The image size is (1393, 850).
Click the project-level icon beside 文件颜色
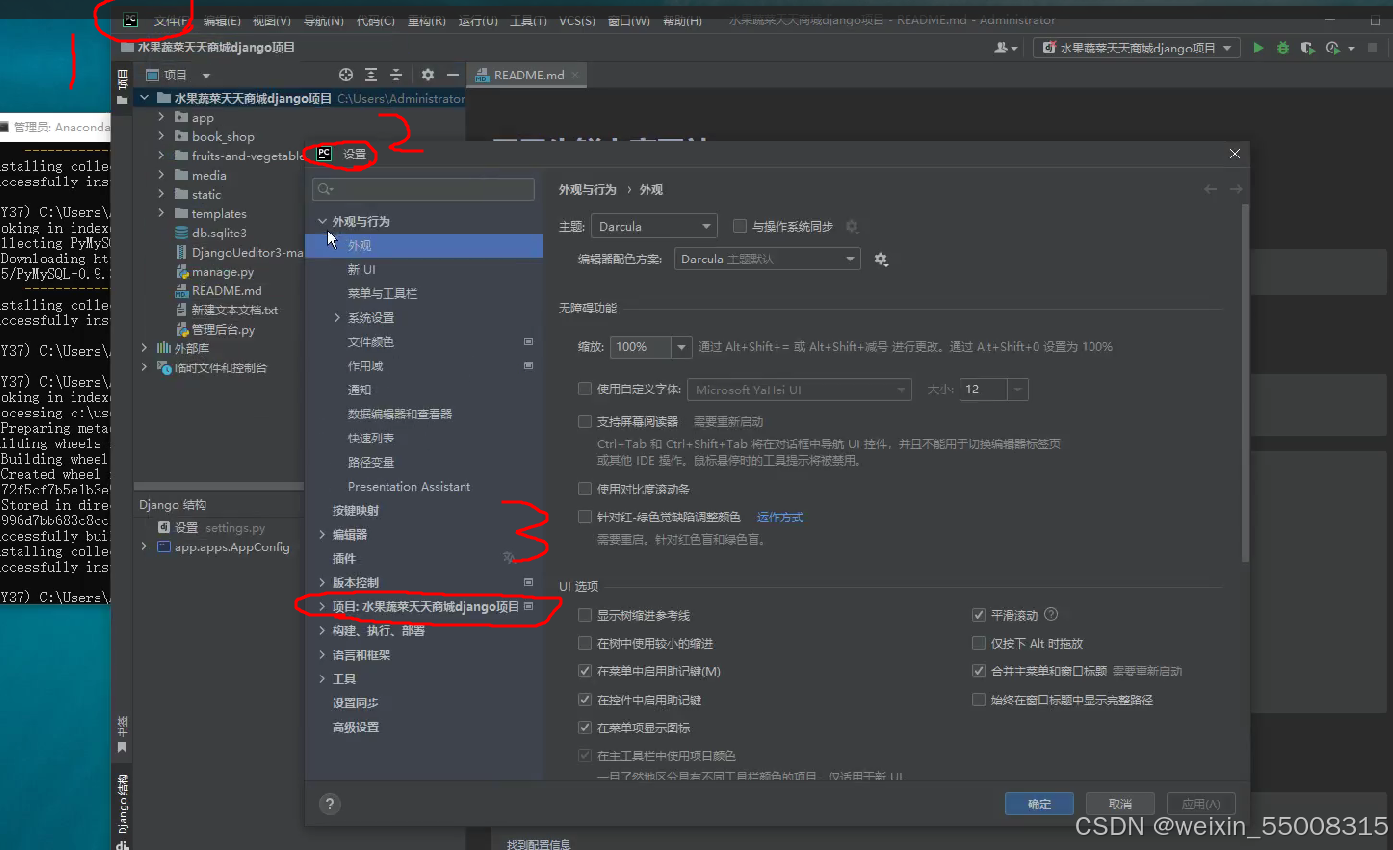(x=529, y=342)
